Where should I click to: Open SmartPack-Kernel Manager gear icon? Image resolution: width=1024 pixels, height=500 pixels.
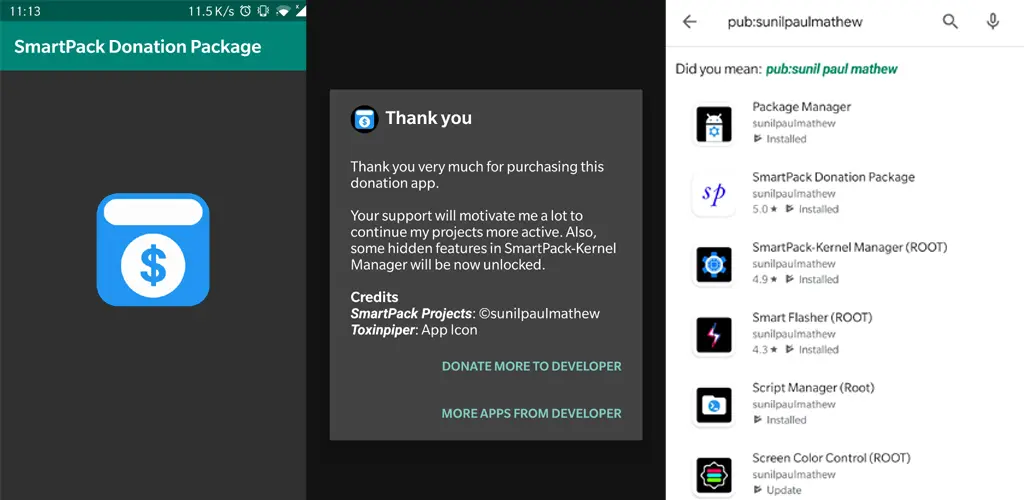pyautogui.click(x=714, y=264)
